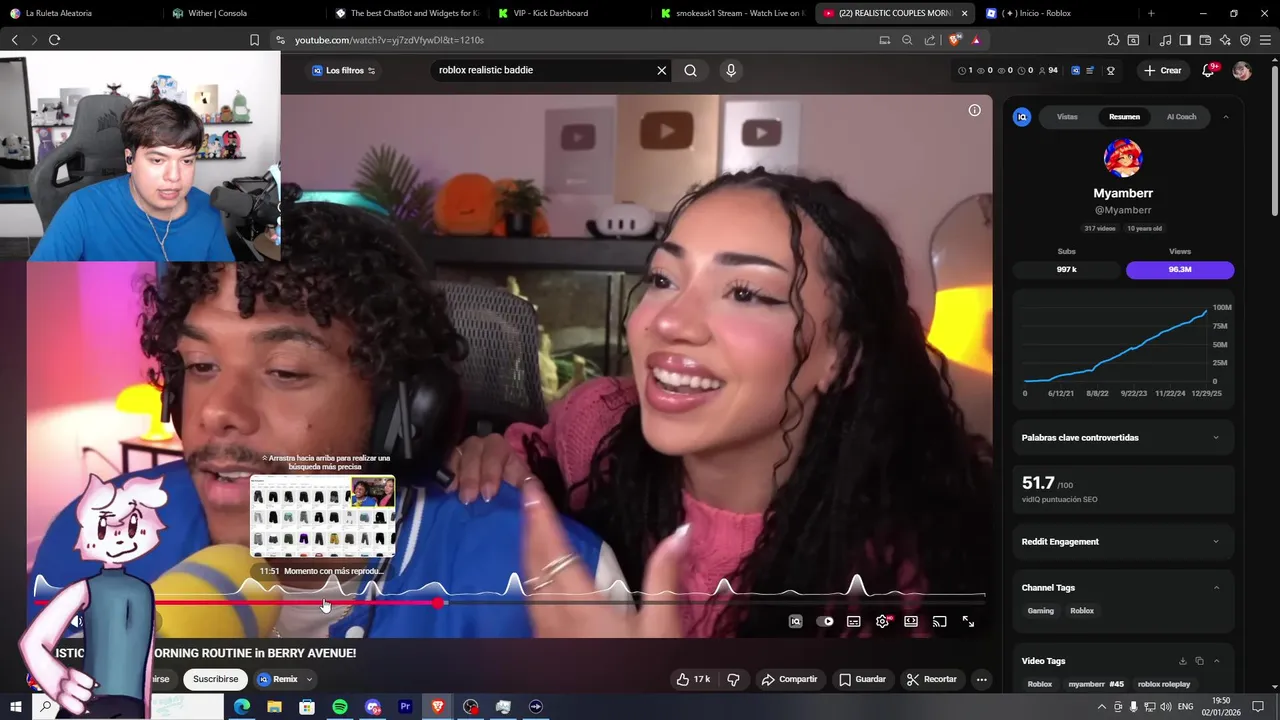
Task: Open the vidIQ Remix button
Action: tap(278, 679)
